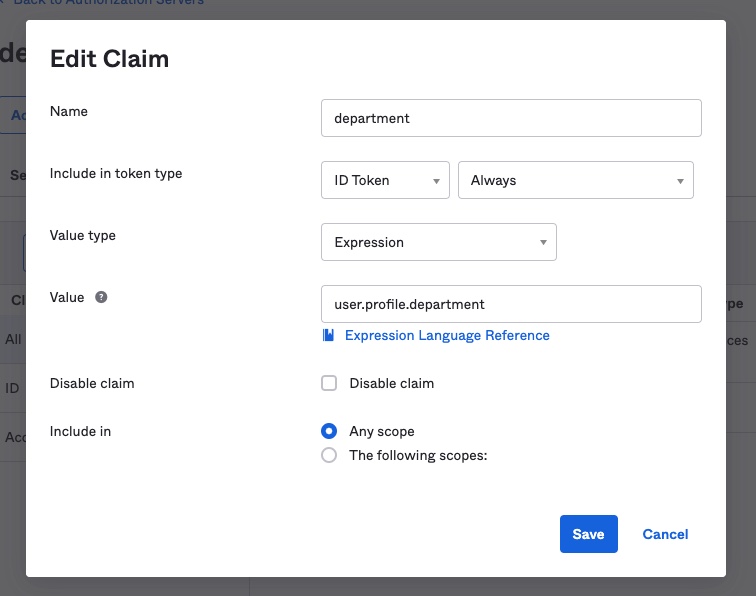Open the ID Token token type dropdown
756x596 pixels.
click(x=385, y=181)
